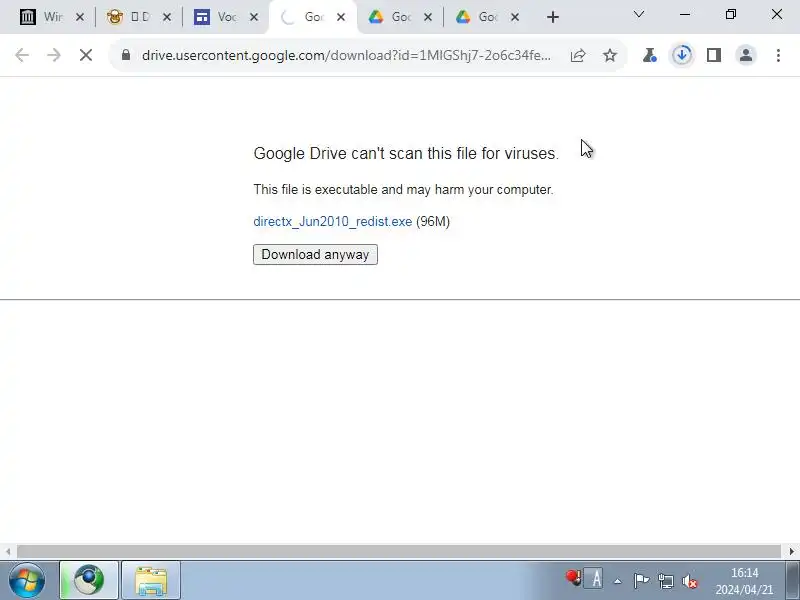Go back to the previous page
Screen dimensions: 800x600
(x=22, y=55)
